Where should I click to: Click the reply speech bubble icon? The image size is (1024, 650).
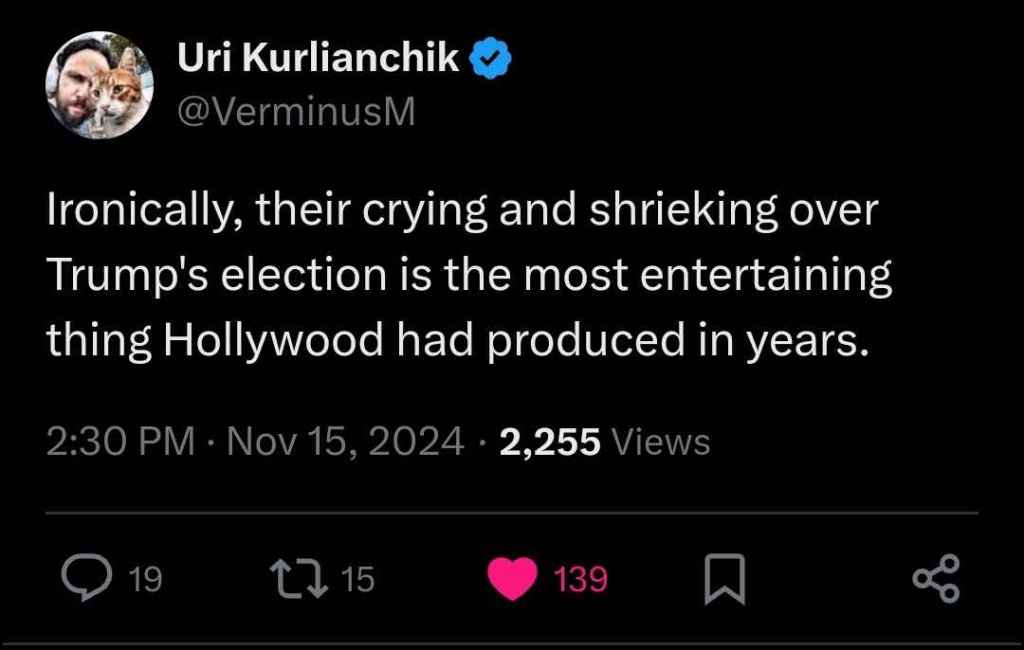click(x=89, y=579)
